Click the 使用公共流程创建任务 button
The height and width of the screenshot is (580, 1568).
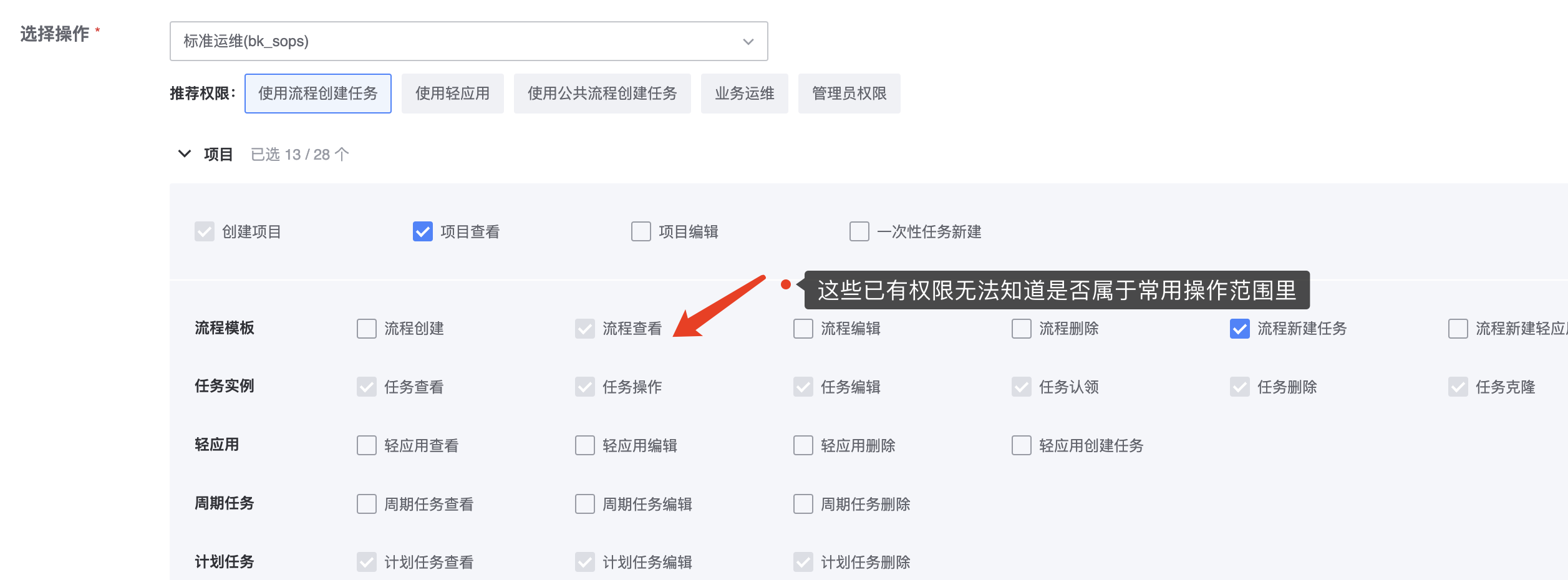[x=603, y=93]
